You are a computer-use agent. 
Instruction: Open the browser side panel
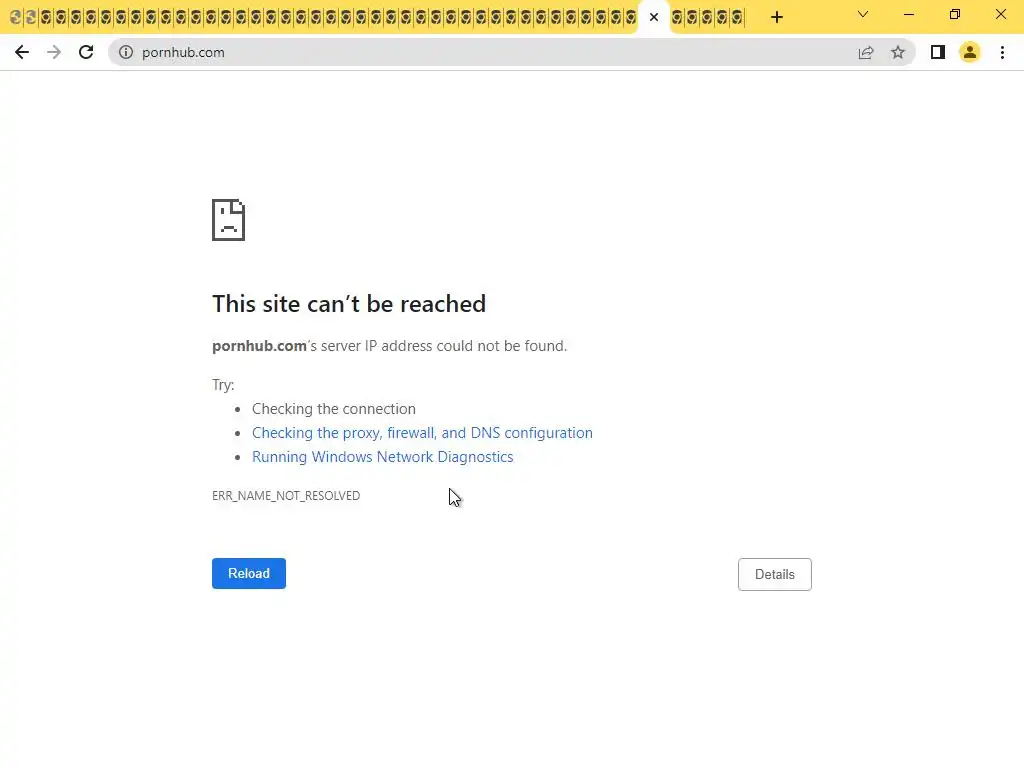pos(938,52)
